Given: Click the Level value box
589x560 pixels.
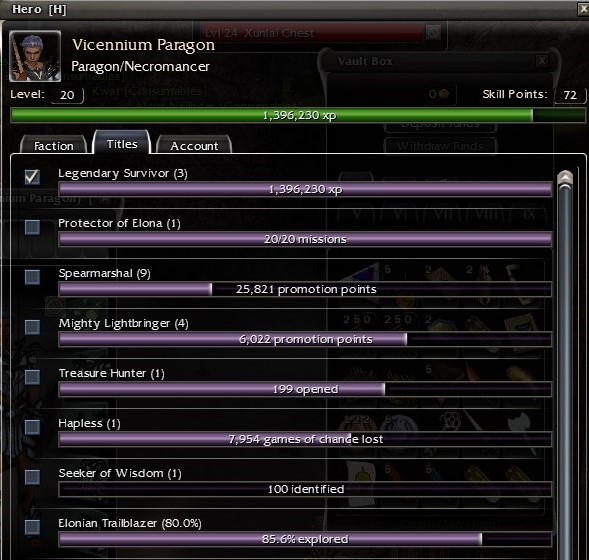Looking at the screenshot, I should click(x=67, y=95).
